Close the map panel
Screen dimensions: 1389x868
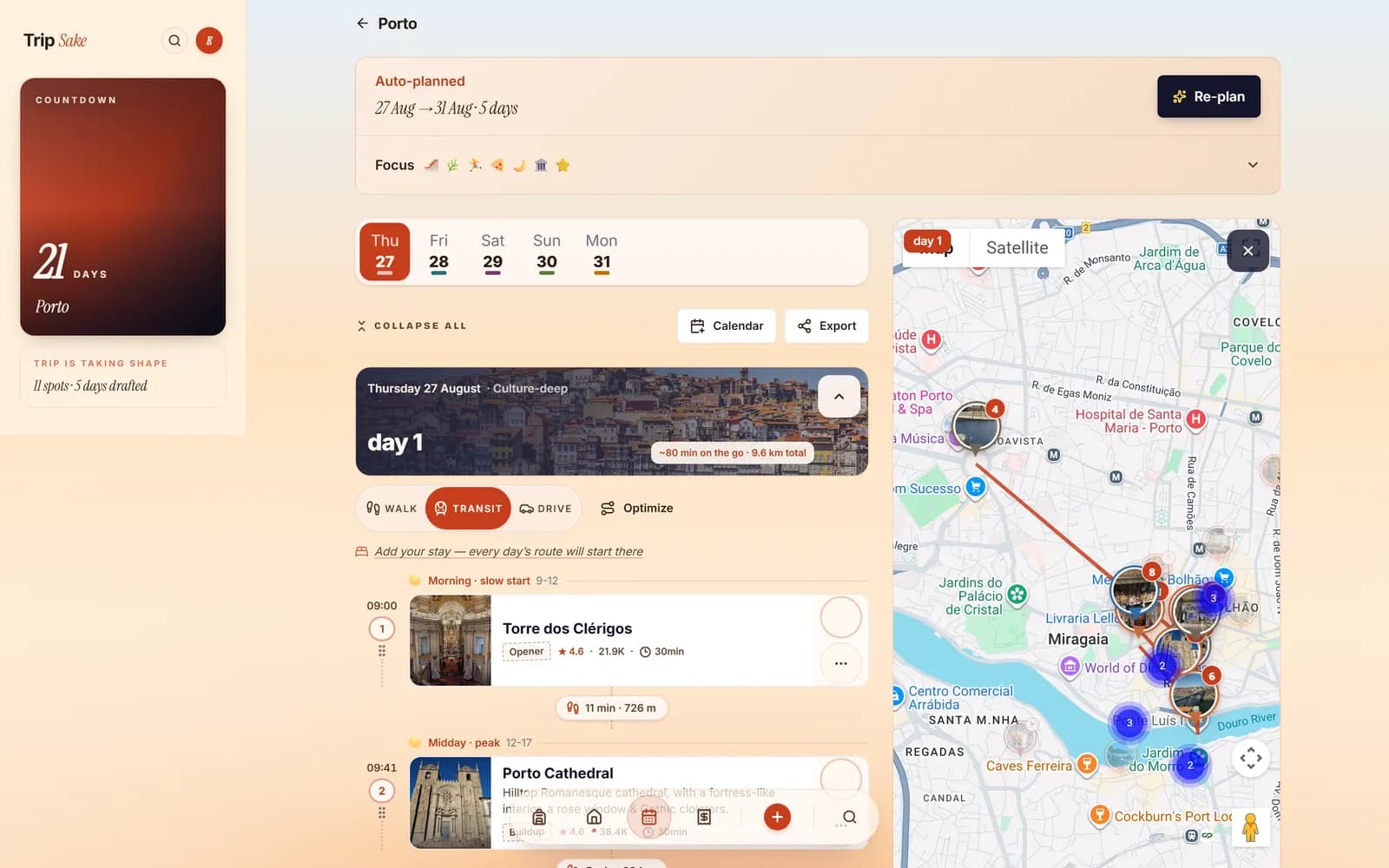tap(1247, 251)
